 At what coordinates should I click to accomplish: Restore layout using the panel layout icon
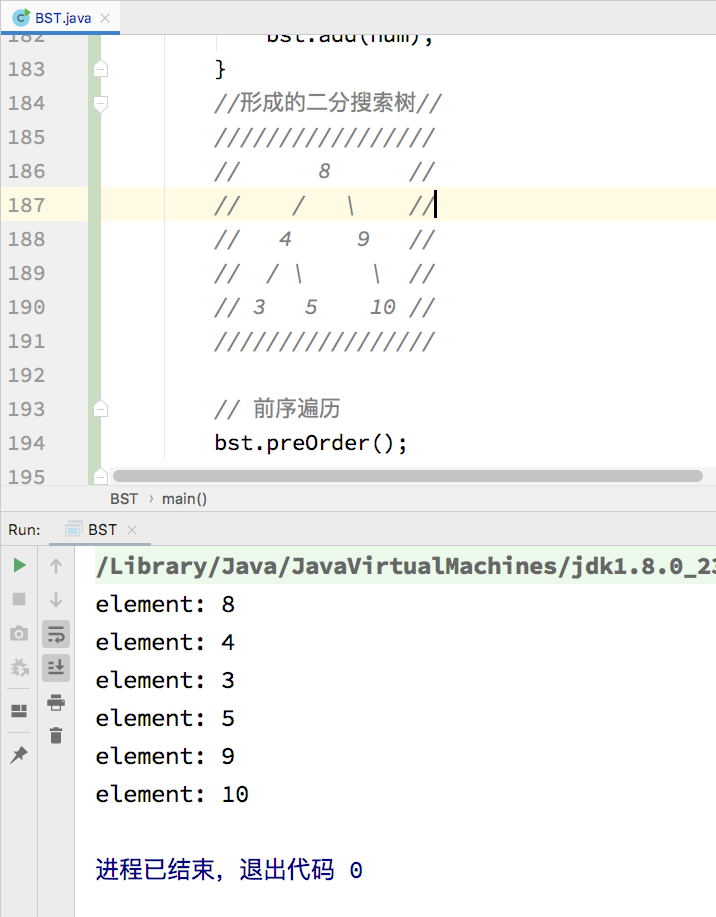19,711
